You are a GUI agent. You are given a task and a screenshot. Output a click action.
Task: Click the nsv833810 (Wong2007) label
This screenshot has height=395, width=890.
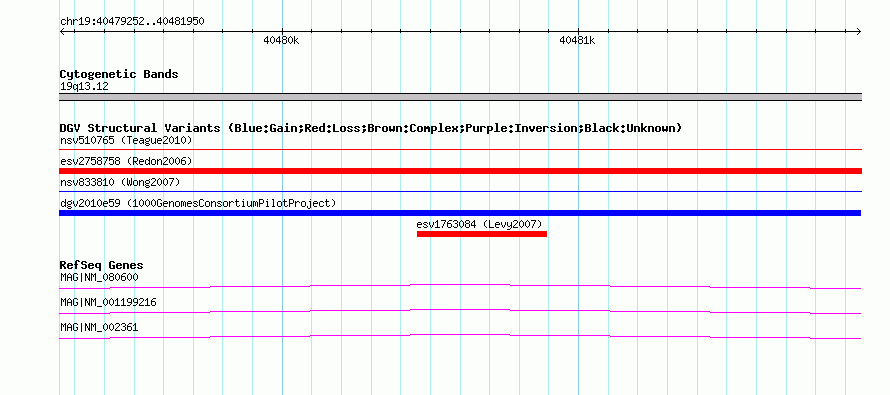click(120, 182)
